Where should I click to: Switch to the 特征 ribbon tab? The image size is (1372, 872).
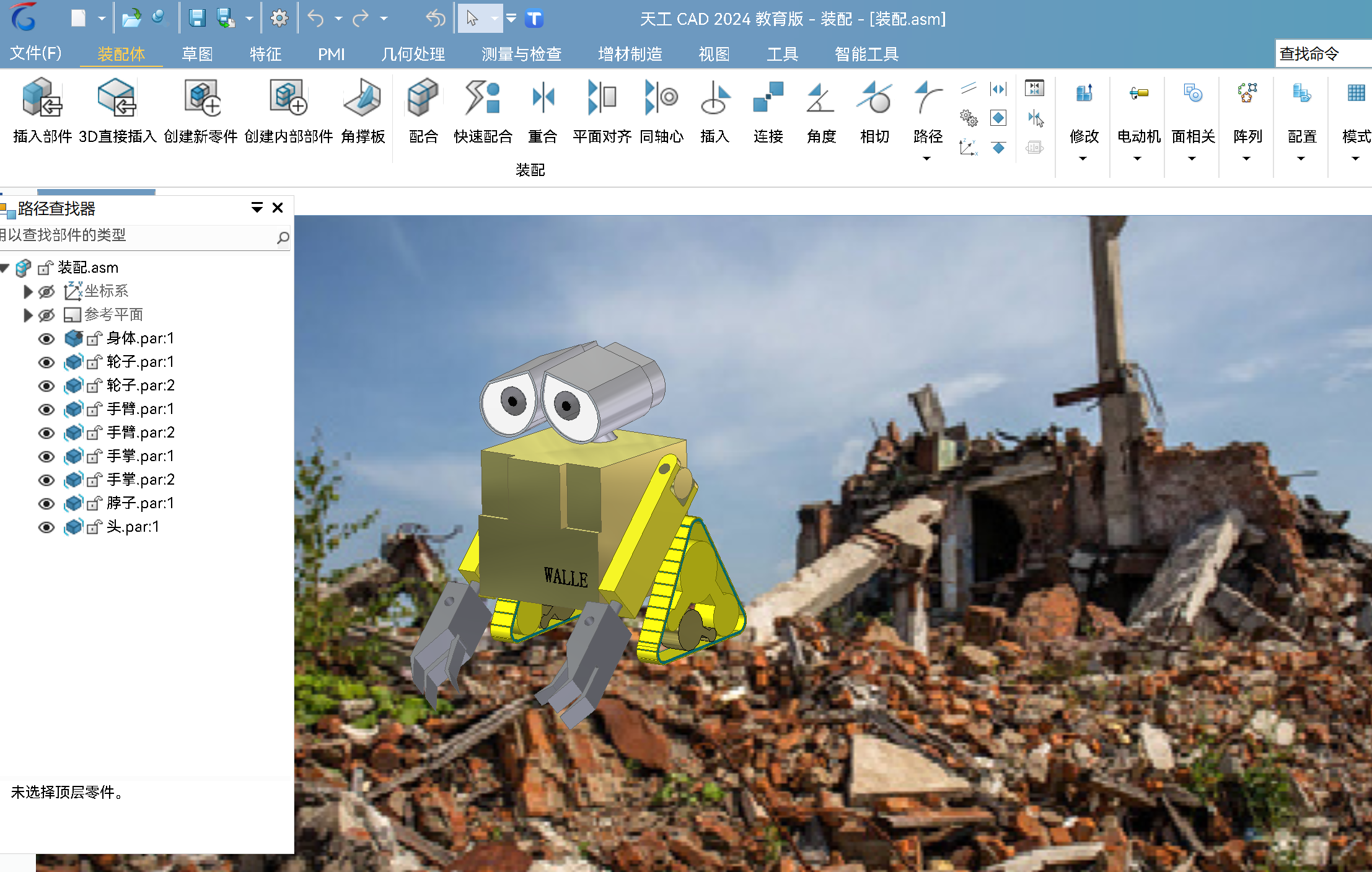(x=265, y=54)
